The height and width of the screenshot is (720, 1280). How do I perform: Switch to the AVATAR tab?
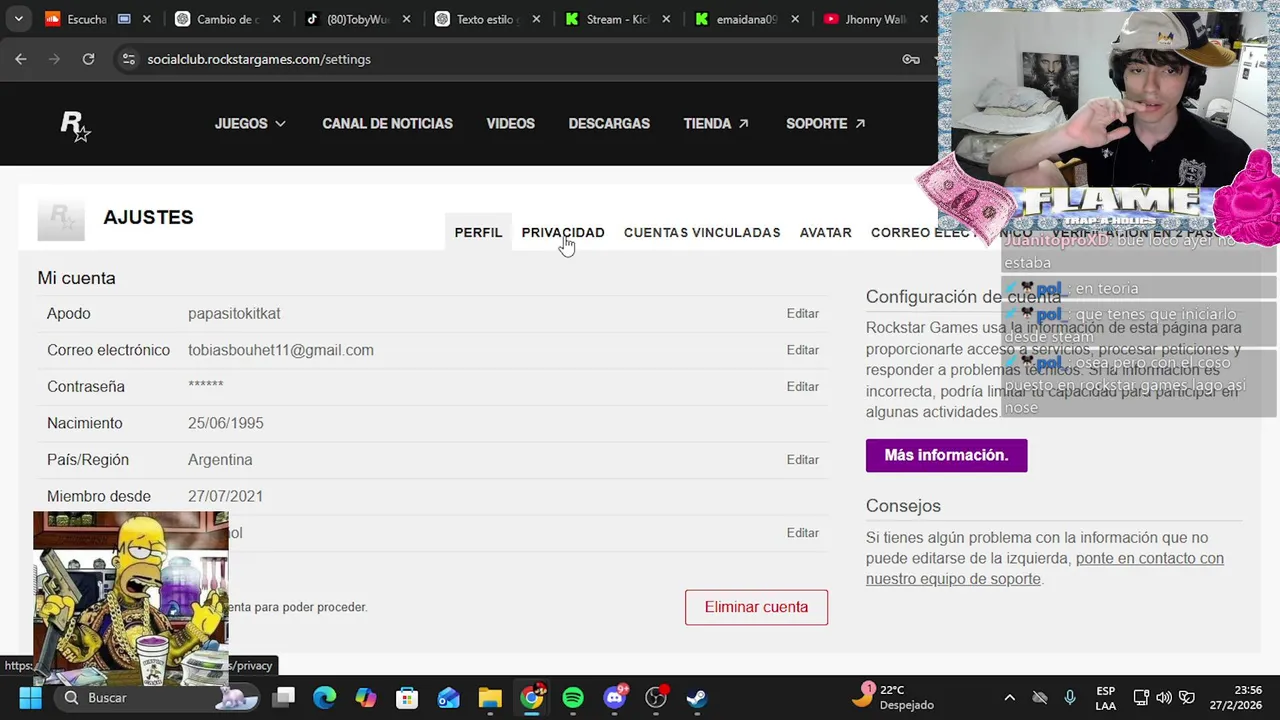click(826, 232)
